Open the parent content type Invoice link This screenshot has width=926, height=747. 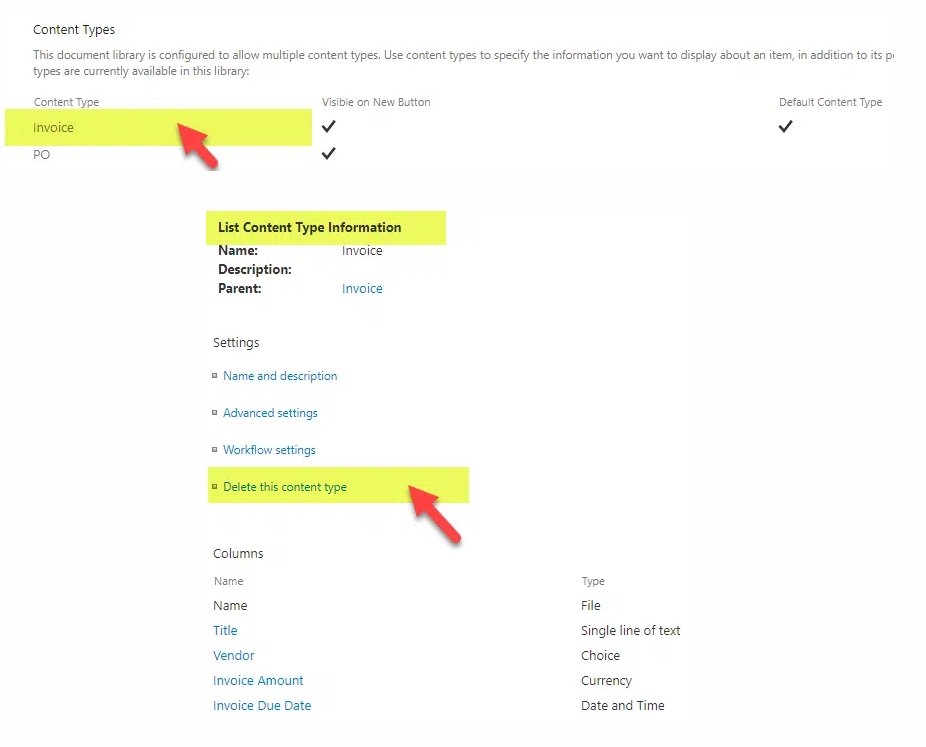(x=361, y=288)
